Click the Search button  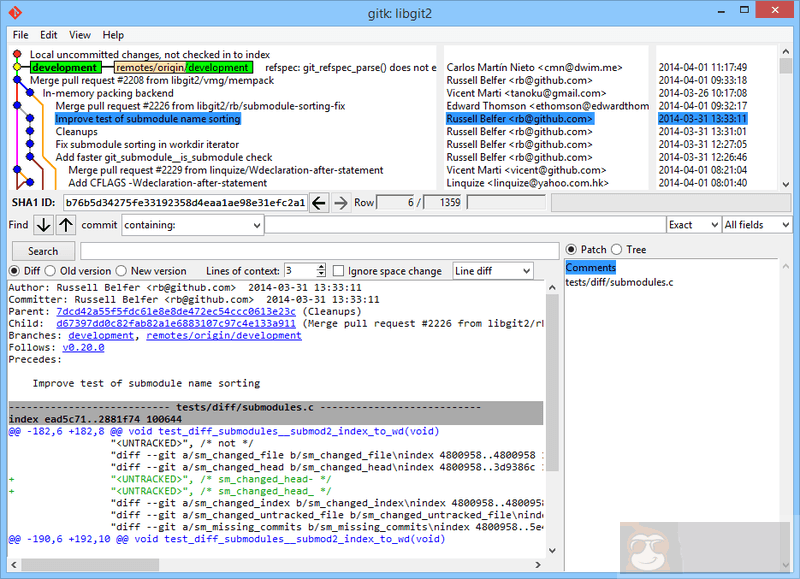42,251
